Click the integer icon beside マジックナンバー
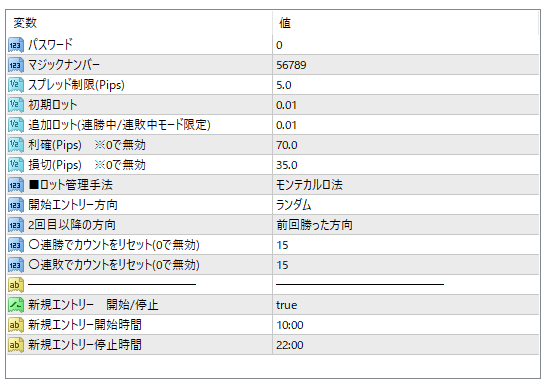 16,65
